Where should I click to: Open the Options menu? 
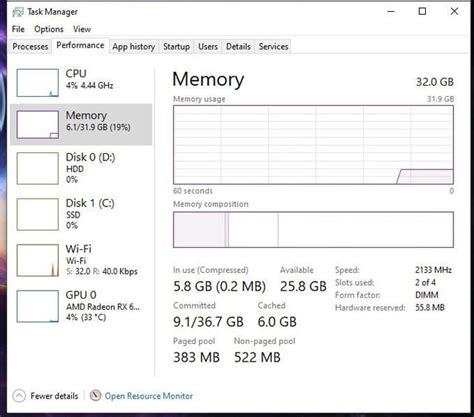(x=49, y=29)
